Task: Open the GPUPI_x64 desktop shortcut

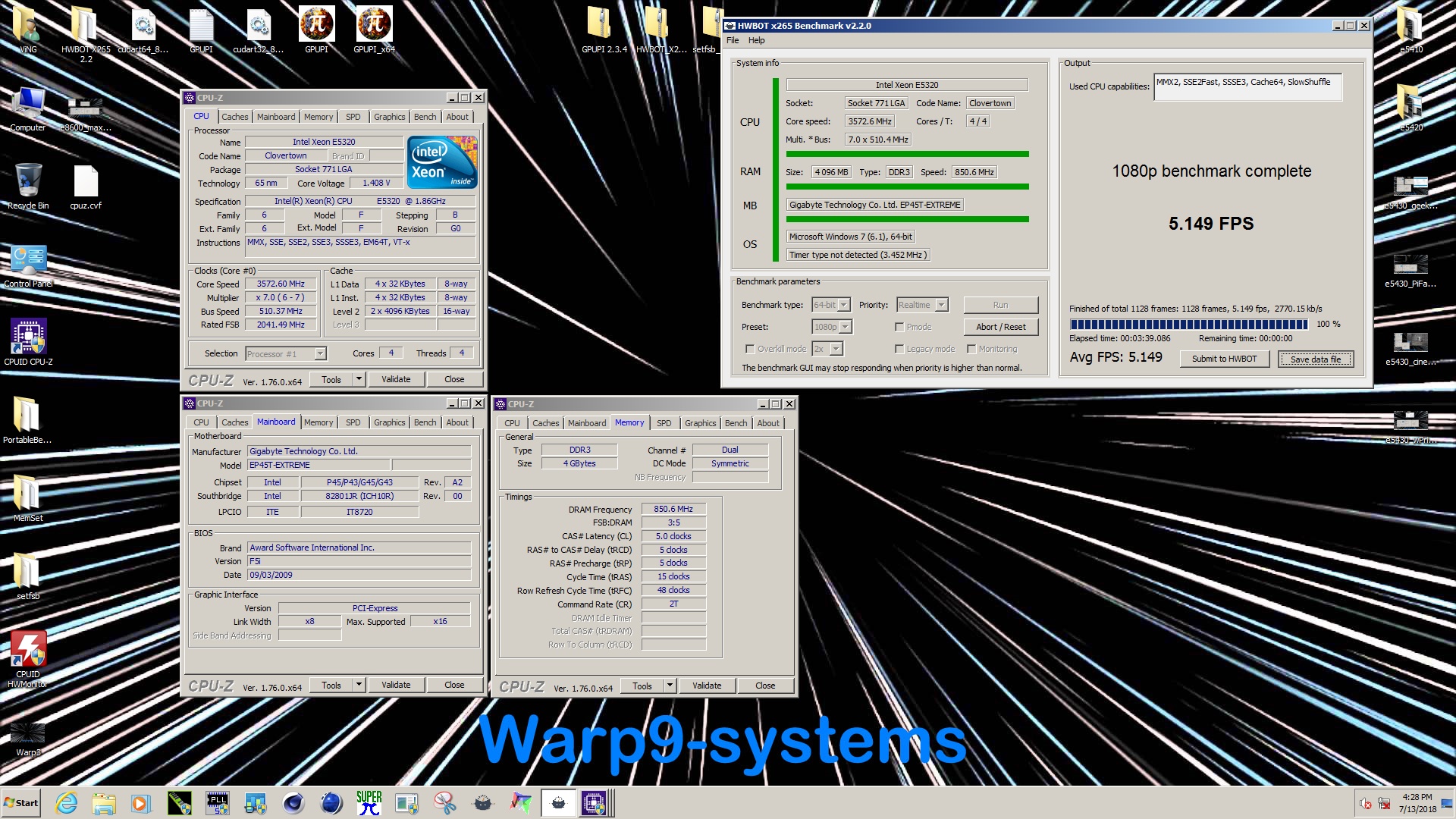Action: pos(374,30)
